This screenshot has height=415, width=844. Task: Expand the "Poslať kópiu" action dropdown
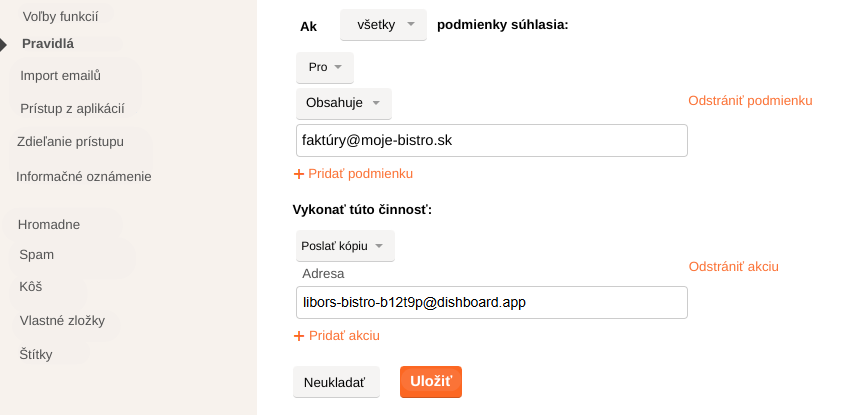point(345,246)
